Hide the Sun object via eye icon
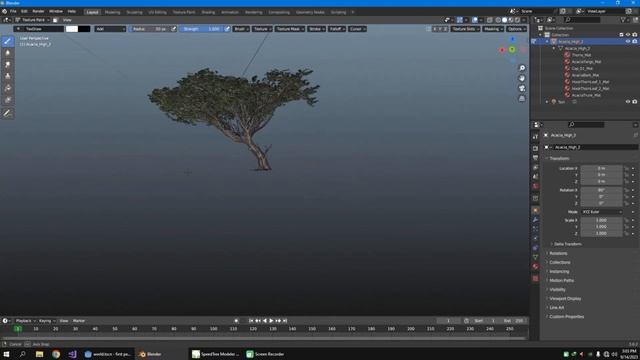The width and height of the screenshot is (640, 360). click(x=628, y=102)
